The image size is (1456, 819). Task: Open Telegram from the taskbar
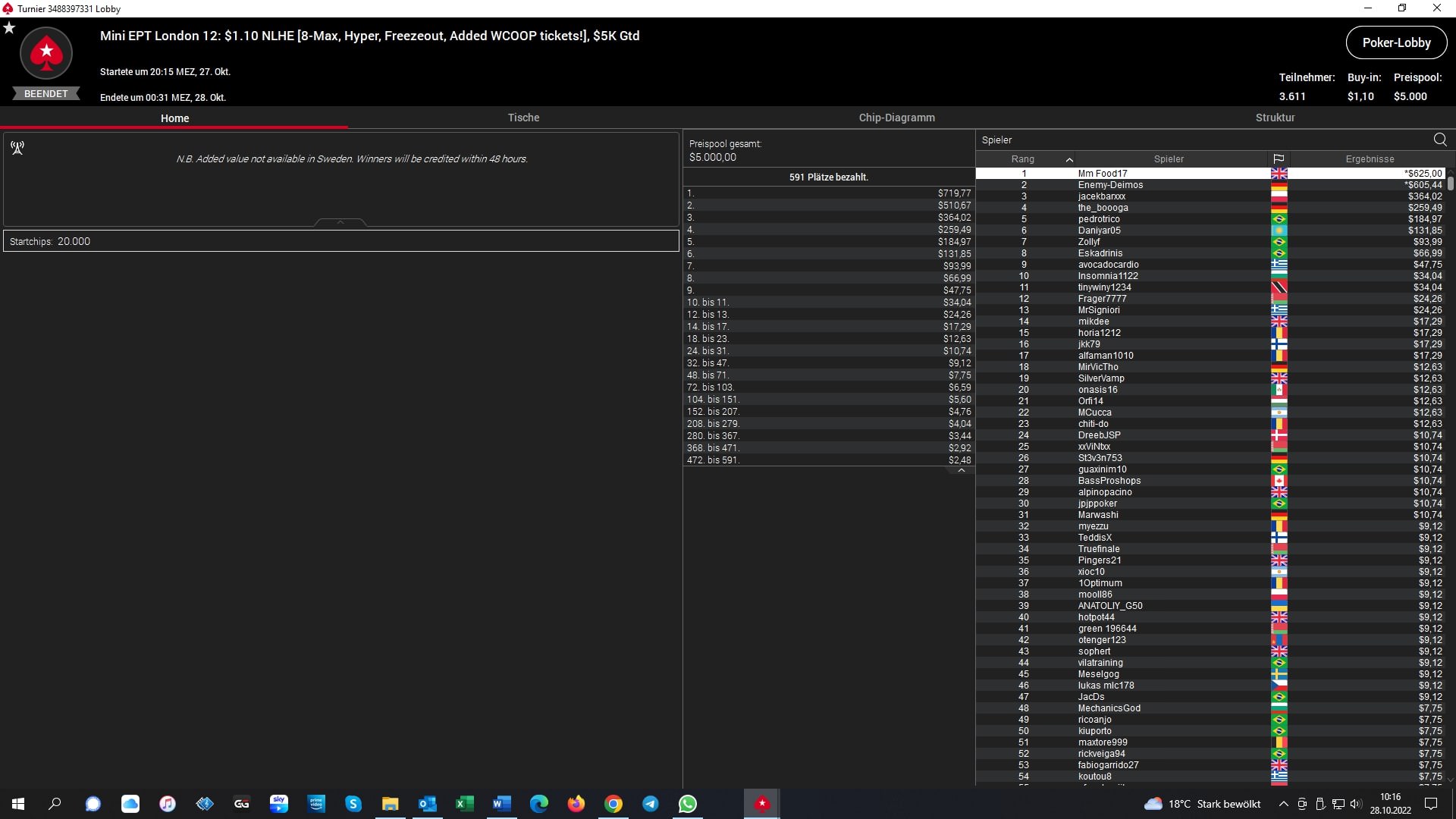651,804
